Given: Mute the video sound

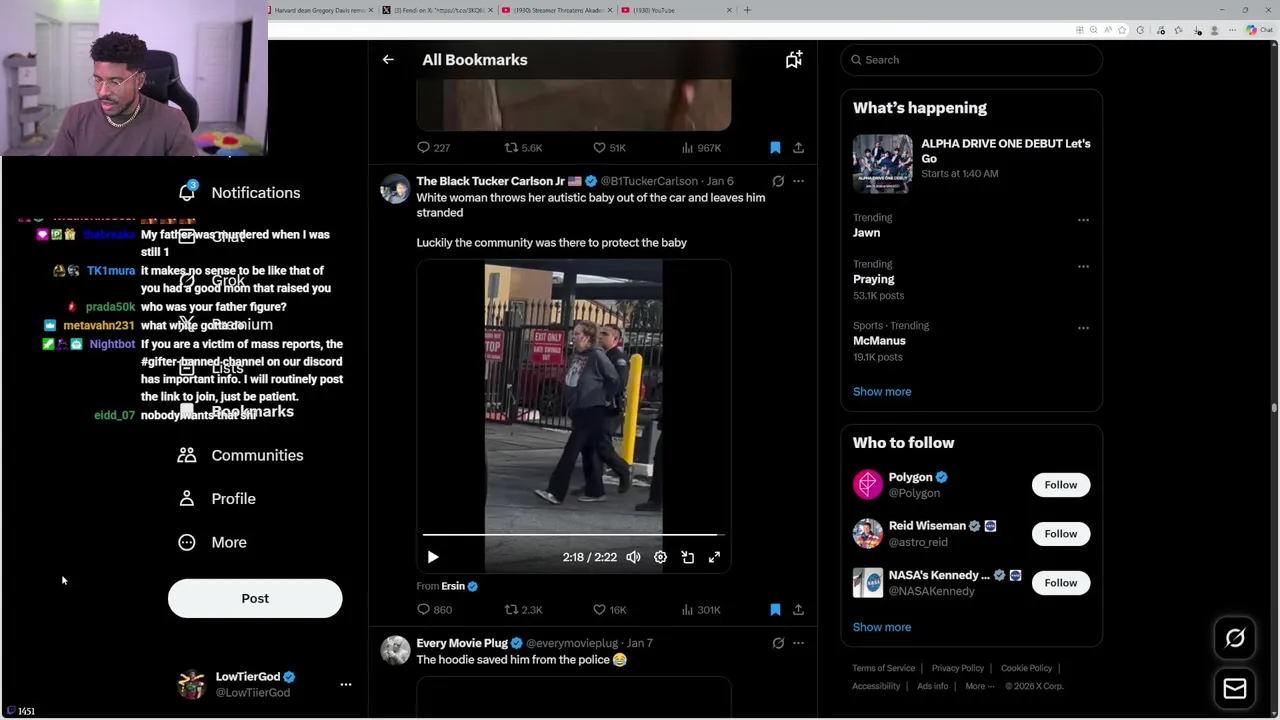Looking at the screenshot, I should click(x=633, y=557).
